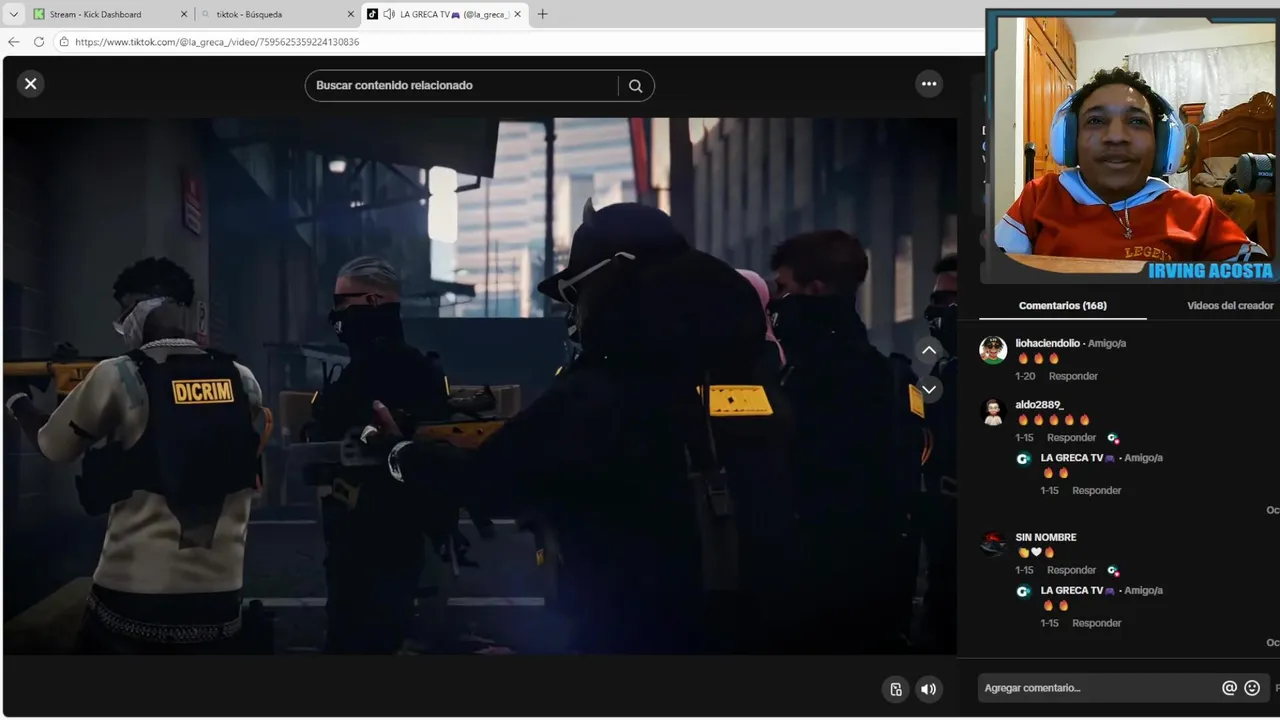Reply to LA GRECA TV under aldo2889_

click(x=1096, y=491)
